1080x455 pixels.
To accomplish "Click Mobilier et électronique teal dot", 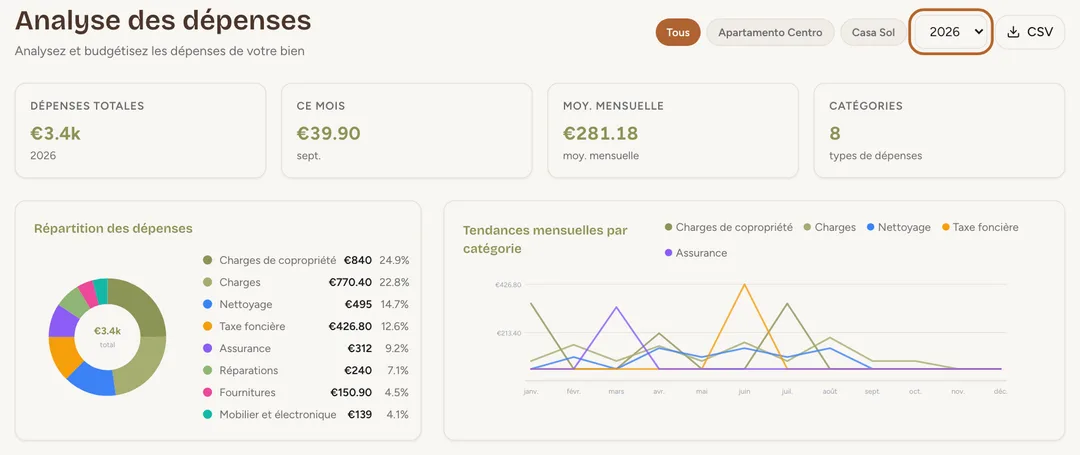I will (207, 414).
